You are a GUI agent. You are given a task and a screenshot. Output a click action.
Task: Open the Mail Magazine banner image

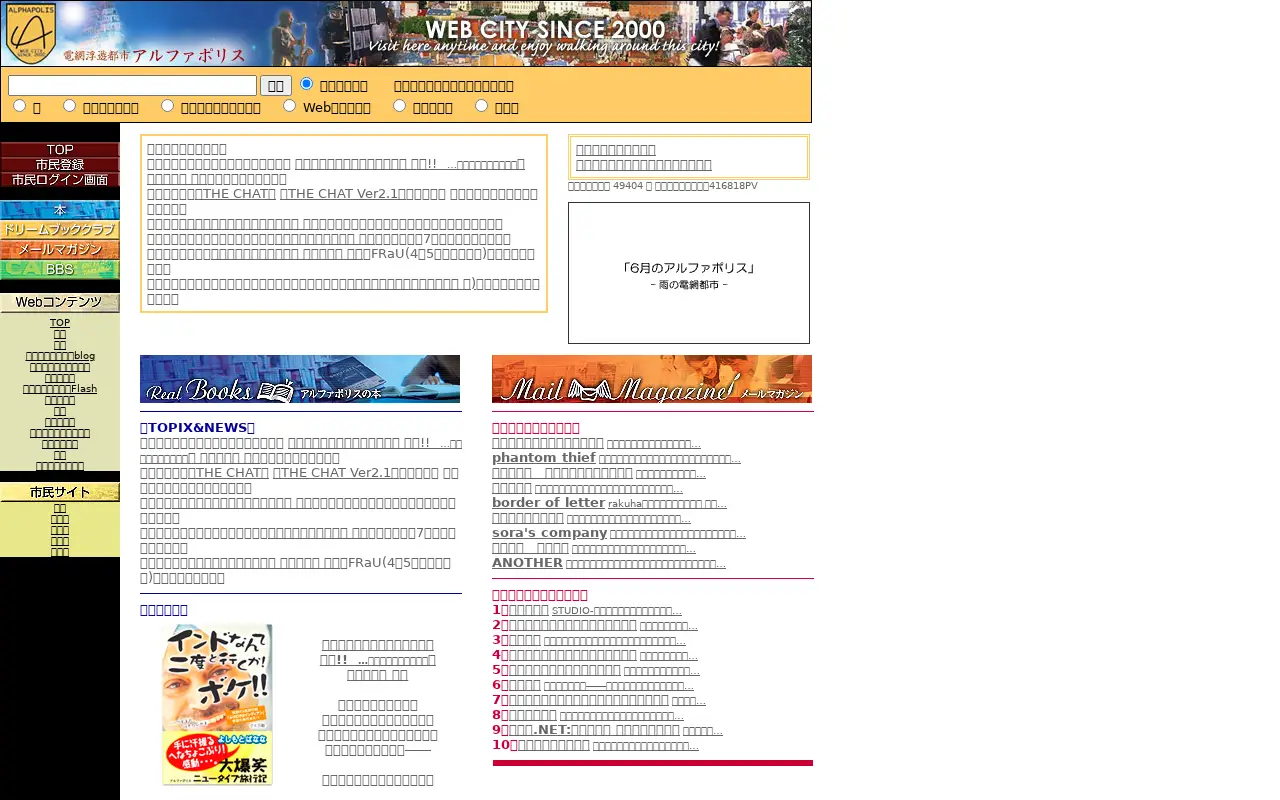(652, 379)
